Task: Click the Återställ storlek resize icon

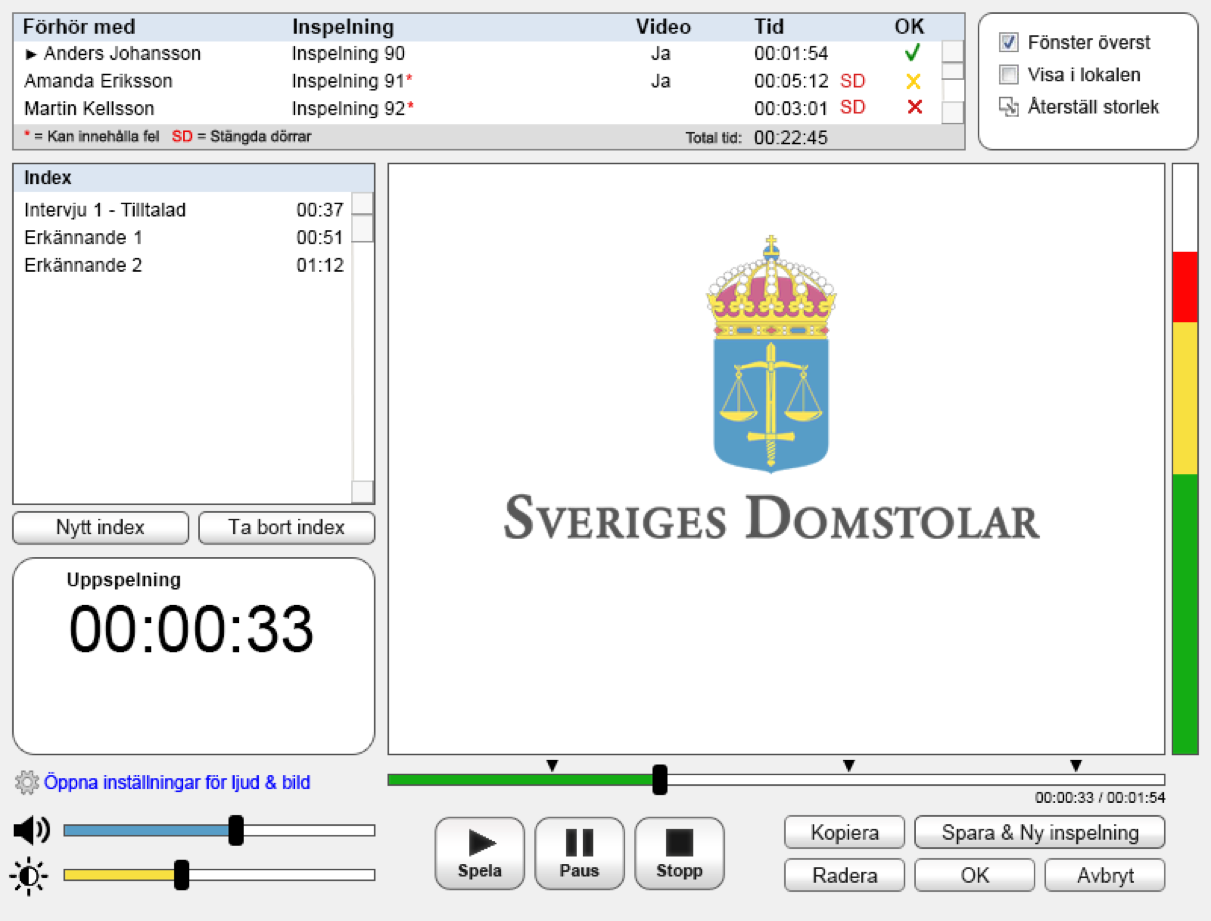Action: tap(1009, 107)
